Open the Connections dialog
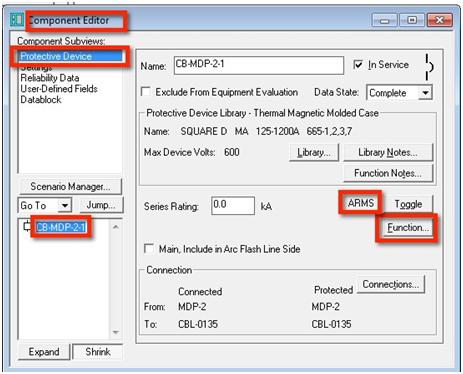Viewport: 463px width, 374px height. (391, 284)
